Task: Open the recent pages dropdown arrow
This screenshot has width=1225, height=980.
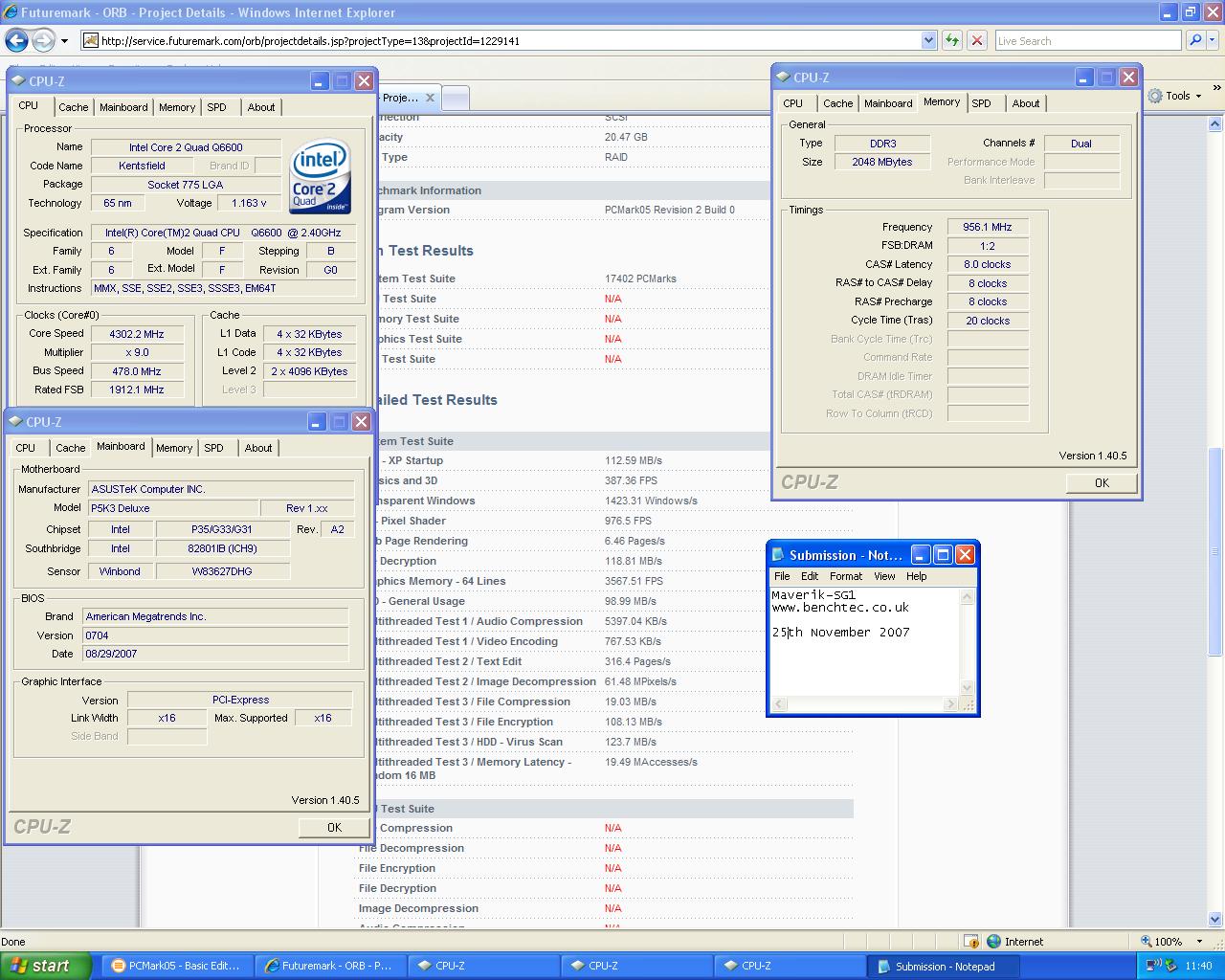Action: click(x=64, y=41)
